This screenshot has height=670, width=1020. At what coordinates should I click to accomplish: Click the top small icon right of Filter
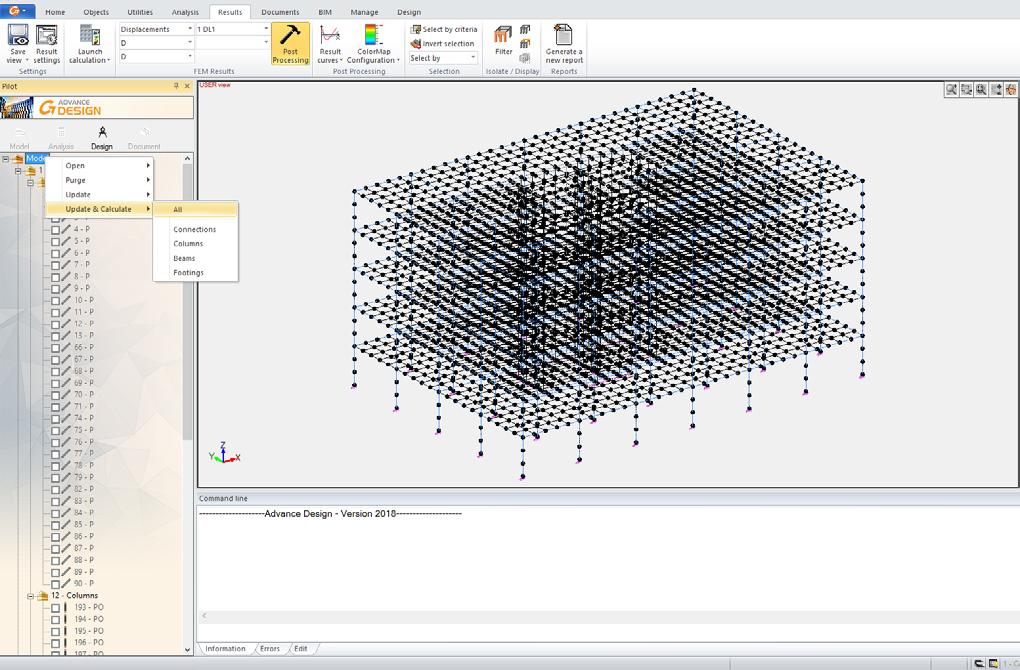(x=525, y=29)
